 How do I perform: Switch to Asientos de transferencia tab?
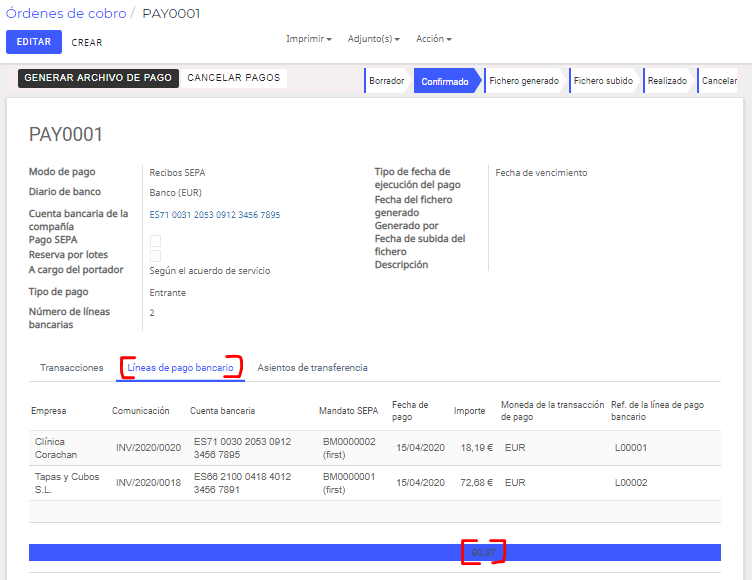tap(313, 368)
